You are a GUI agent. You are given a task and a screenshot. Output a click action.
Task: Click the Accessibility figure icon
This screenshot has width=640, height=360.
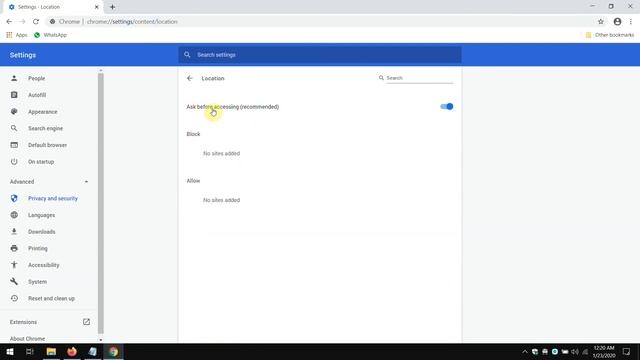[14, 265]
